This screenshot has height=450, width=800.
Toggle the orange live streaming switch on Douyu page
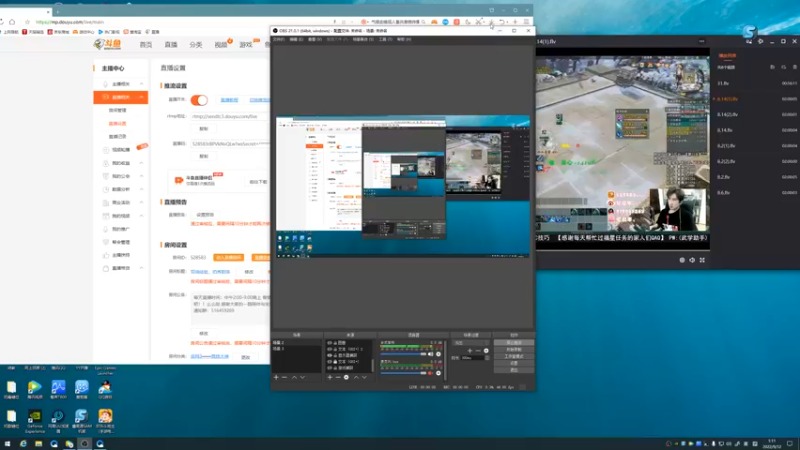tap(199, 100)
